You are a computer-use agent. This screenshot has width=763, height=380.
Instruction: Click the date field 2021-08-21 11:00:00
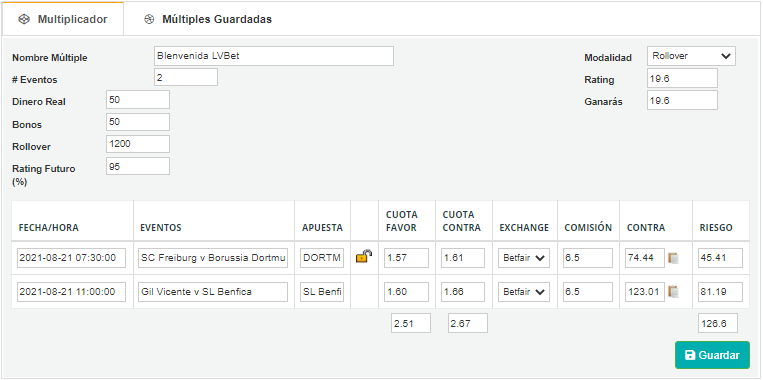click(x=71, y=292)
